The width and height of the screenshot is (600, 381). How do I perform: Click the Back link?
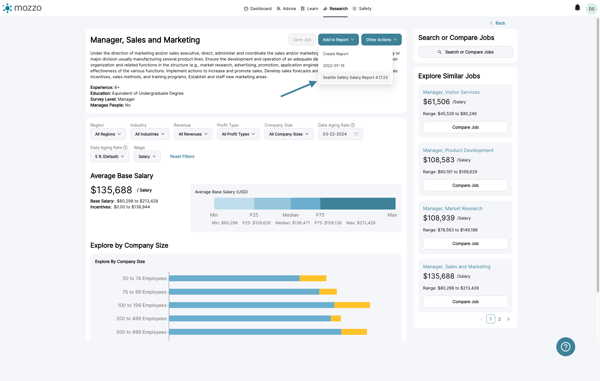497,23
